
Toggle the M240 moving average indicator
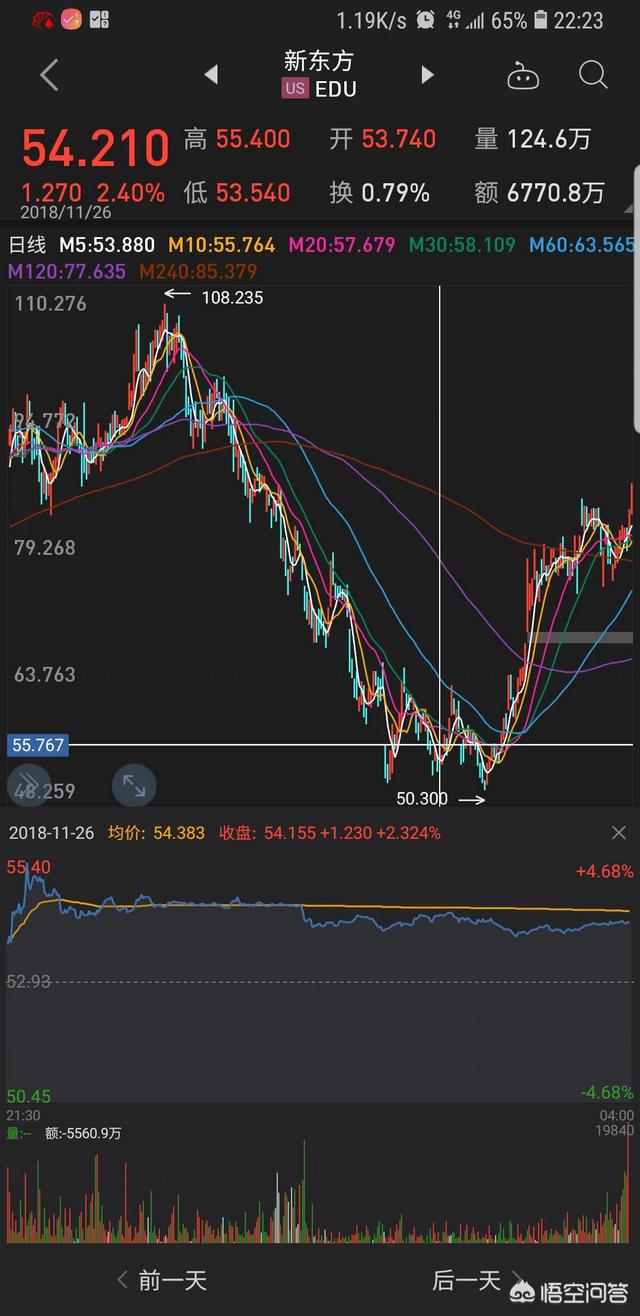point(198,271)
